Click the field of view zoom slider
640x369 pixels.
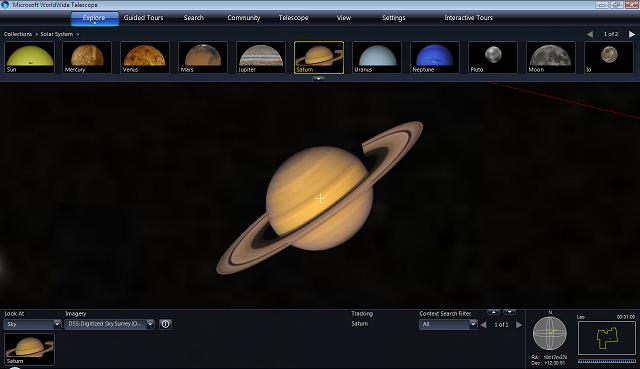pyautogui.click(x=607, y=361)
